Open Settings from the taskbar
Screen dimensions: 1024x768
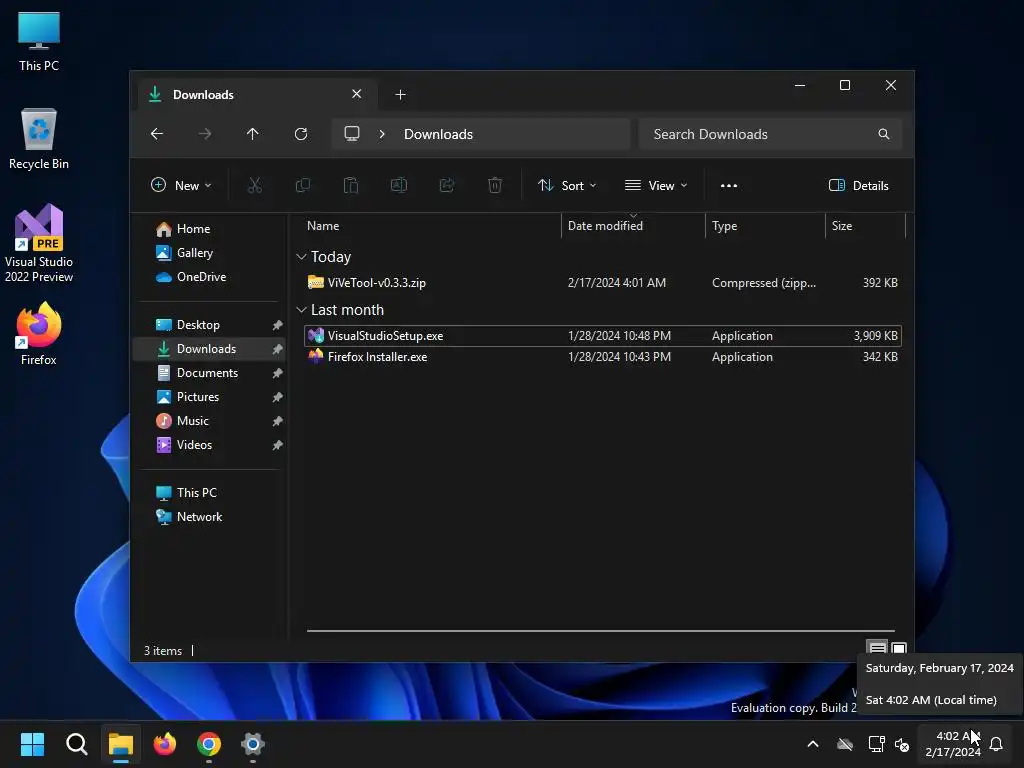pyautogui.click(x=253, y=744)
